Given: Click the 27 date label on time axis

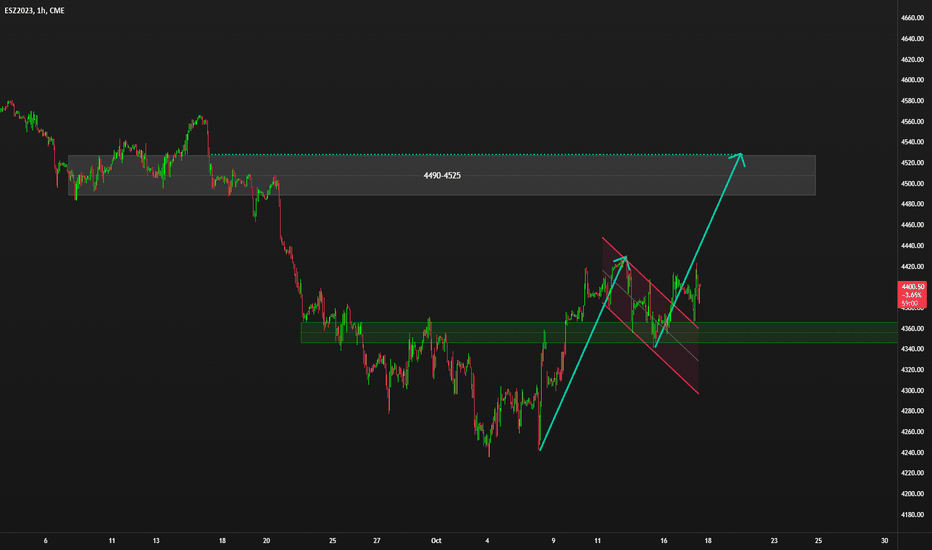Looking at the screenshot, I should [x=377, y=540].
